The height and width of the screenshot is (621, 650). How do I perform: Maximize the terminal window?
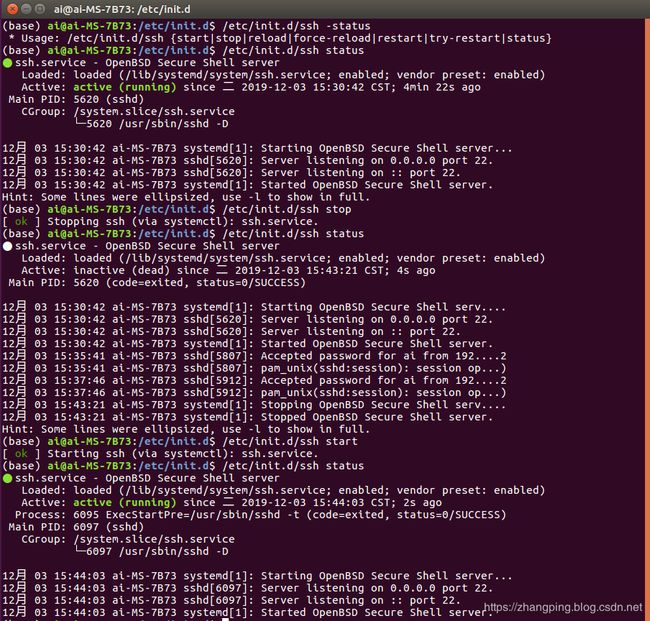pyautogui.click(x=40, y=9)
